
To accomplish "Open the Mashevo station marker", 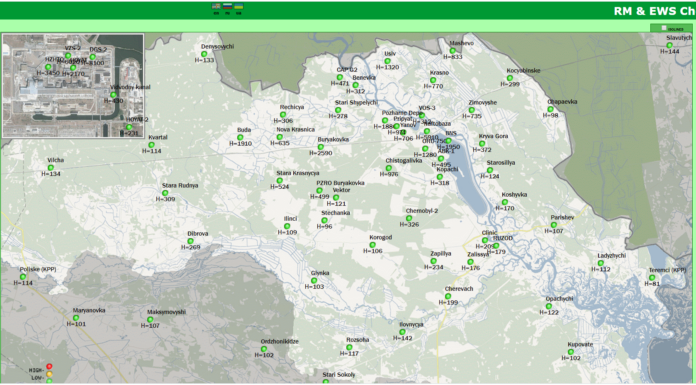I will [453, 51].
